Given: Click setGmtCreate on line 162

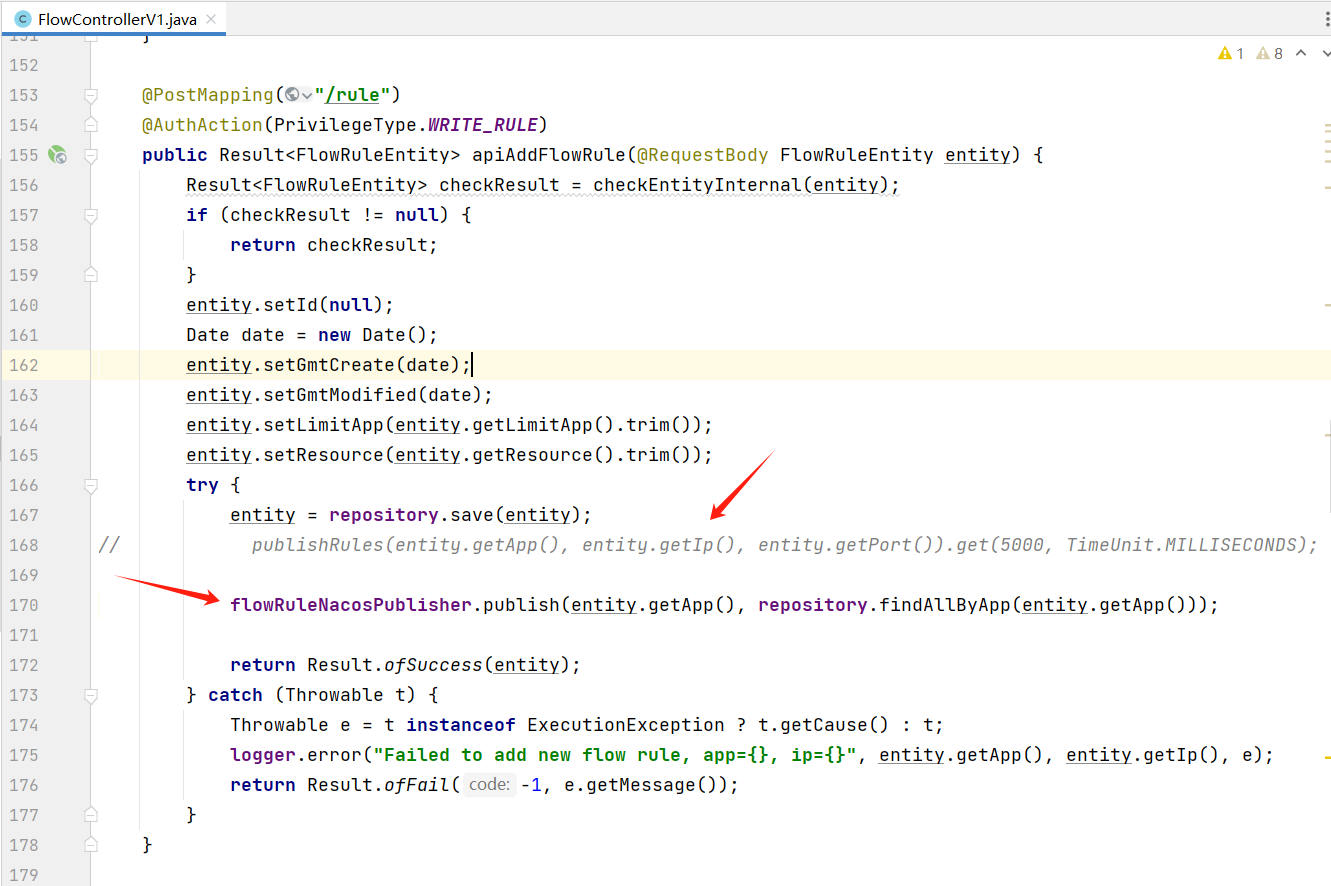Looking at the screenshot, I should [x=330, y=365].
